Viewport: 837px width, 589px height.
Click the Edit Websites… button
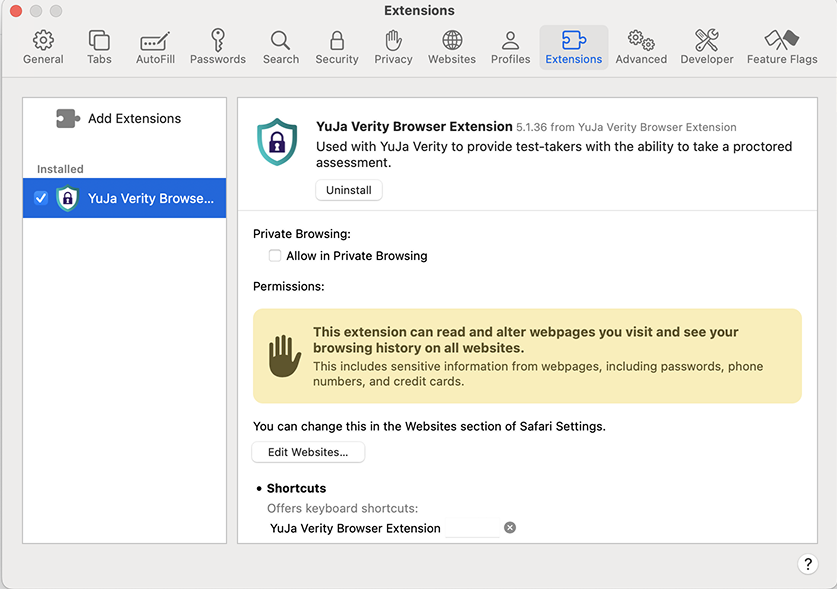tap(308, 452)
